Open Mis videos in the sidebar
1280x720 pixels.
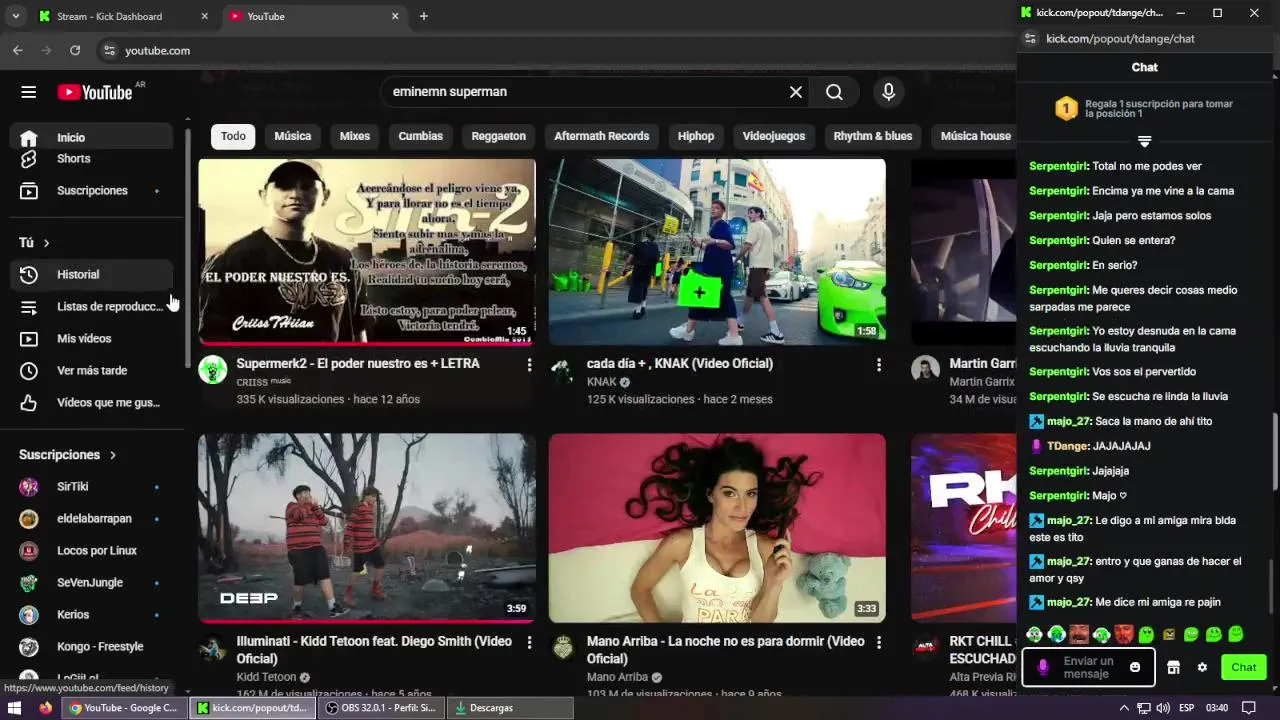coord(92,339)
